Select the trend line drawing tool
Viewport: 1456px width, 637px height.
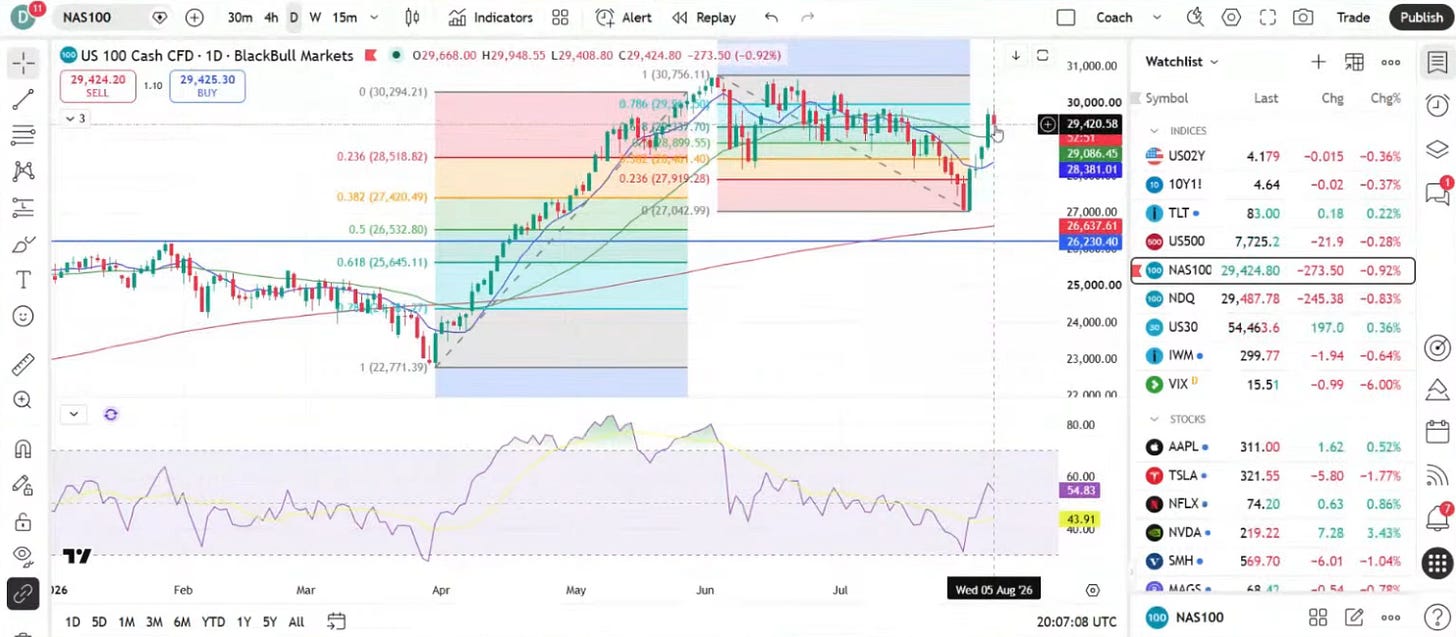23,99
